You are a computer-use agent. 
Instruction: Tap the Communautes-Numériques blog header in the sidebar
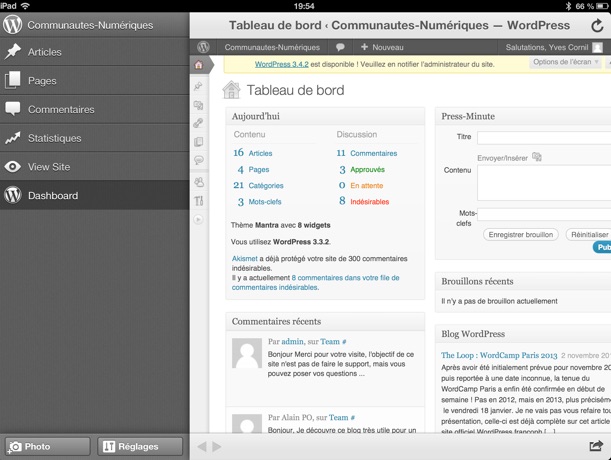(95, 25)
